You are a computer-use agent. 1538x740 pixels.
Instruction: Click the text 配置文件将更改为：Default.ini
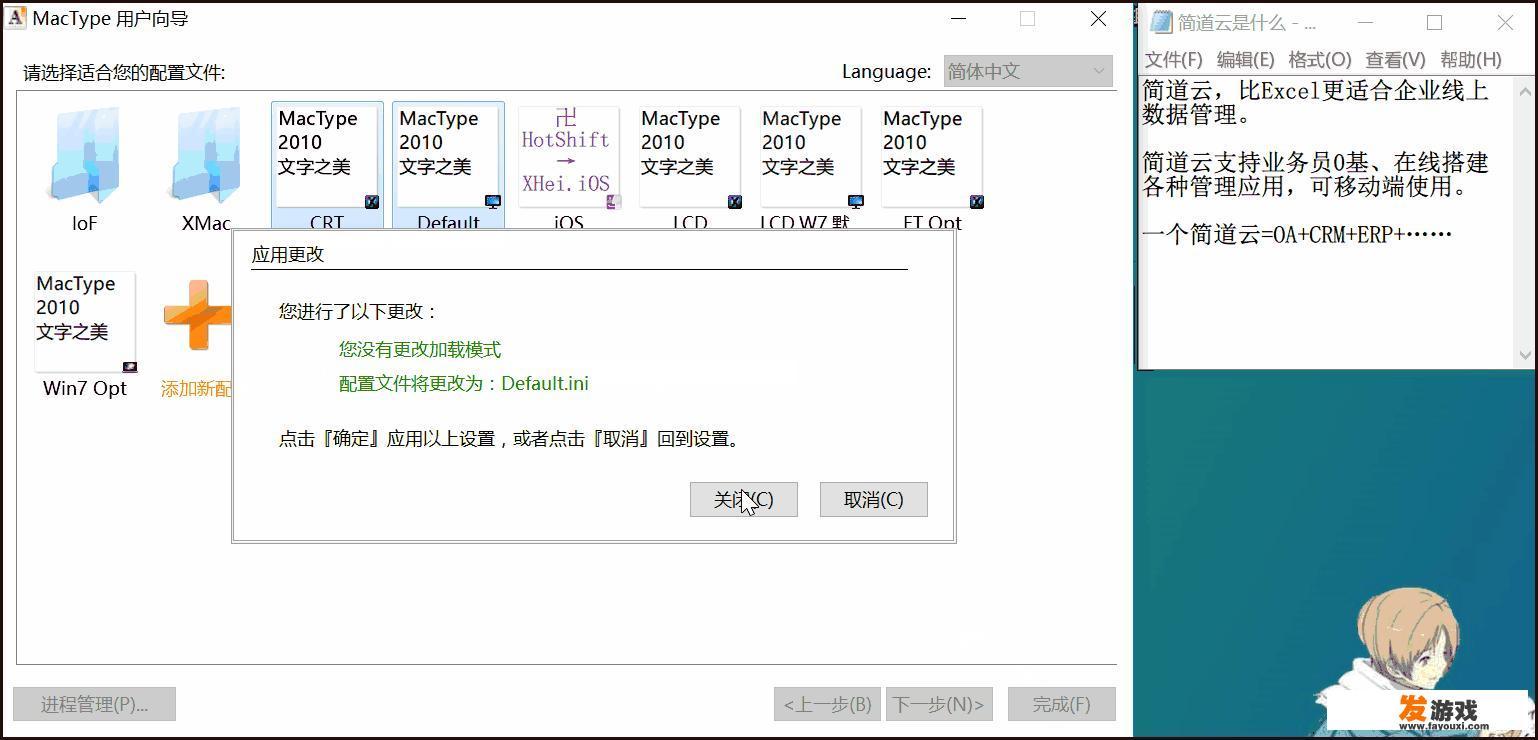click(464, 383)
